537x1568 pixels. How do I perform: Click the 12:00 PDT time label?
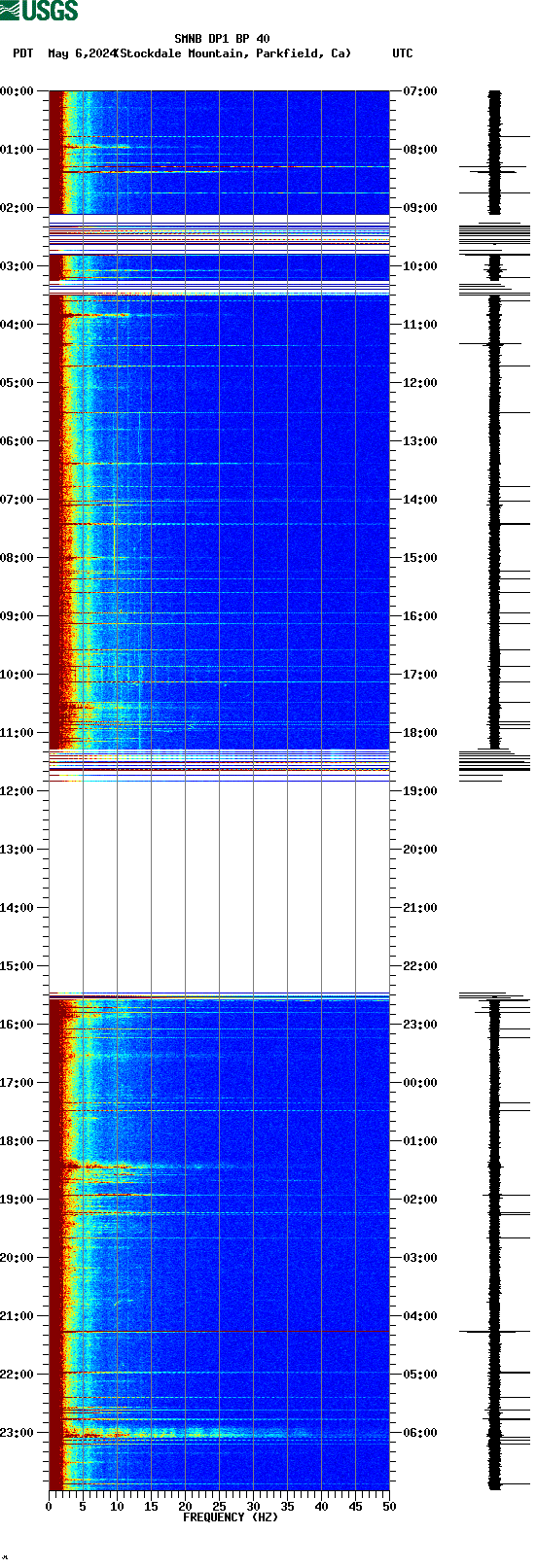tap(18, 791)
